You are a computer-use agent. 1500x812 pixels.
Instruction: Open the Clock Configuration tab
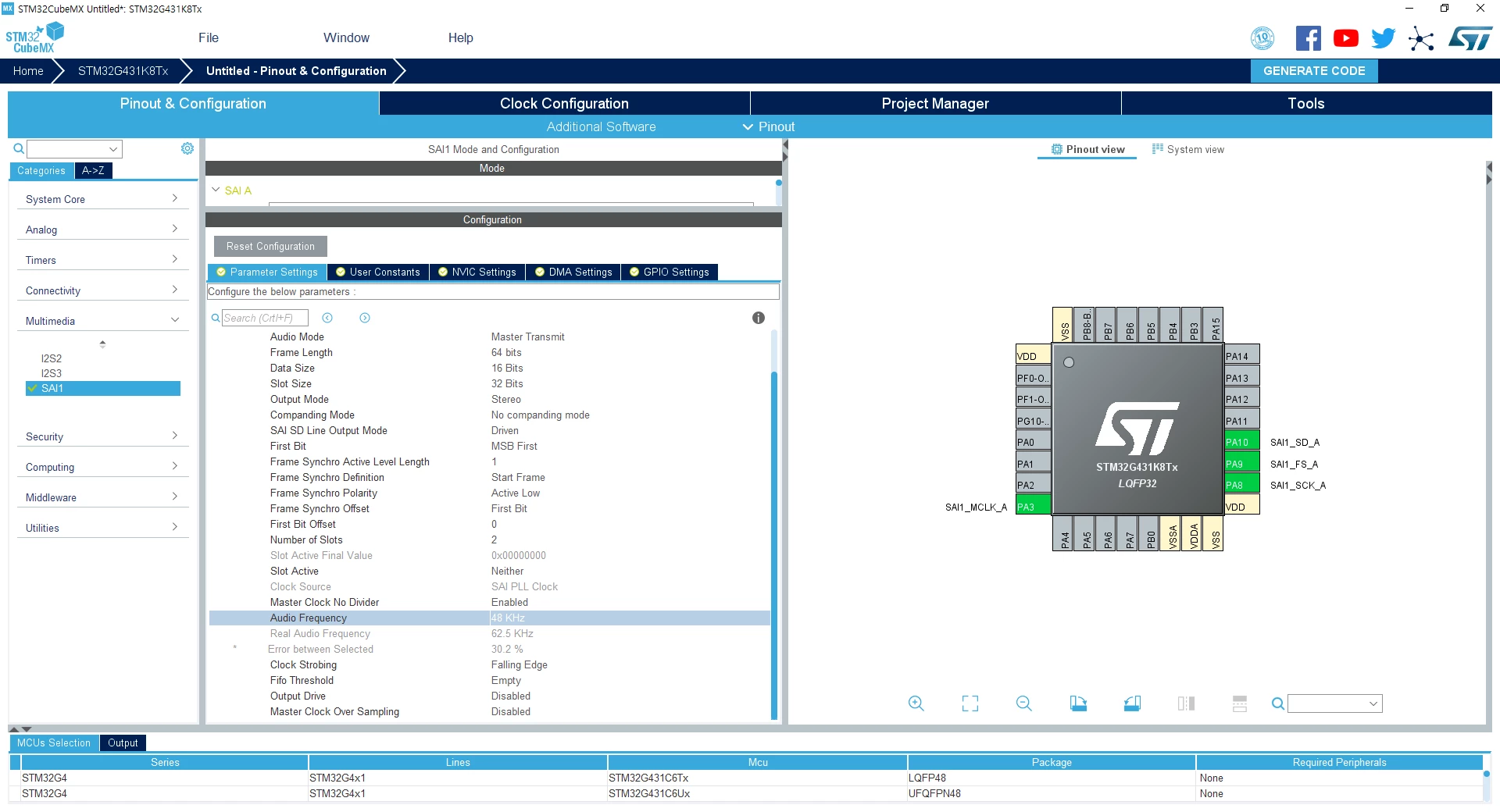click(564, 103)
